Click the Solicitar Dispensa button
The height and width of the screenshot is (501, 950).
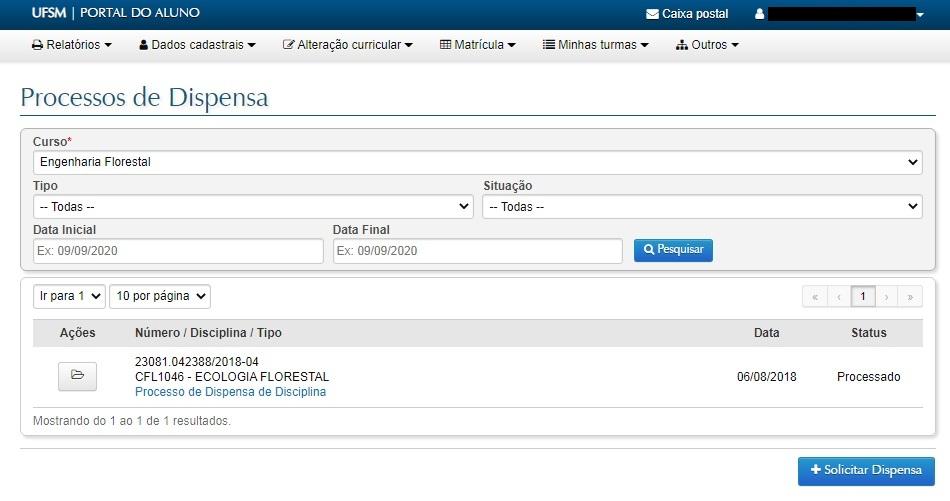pyautogui.click(x=866, y=470)
